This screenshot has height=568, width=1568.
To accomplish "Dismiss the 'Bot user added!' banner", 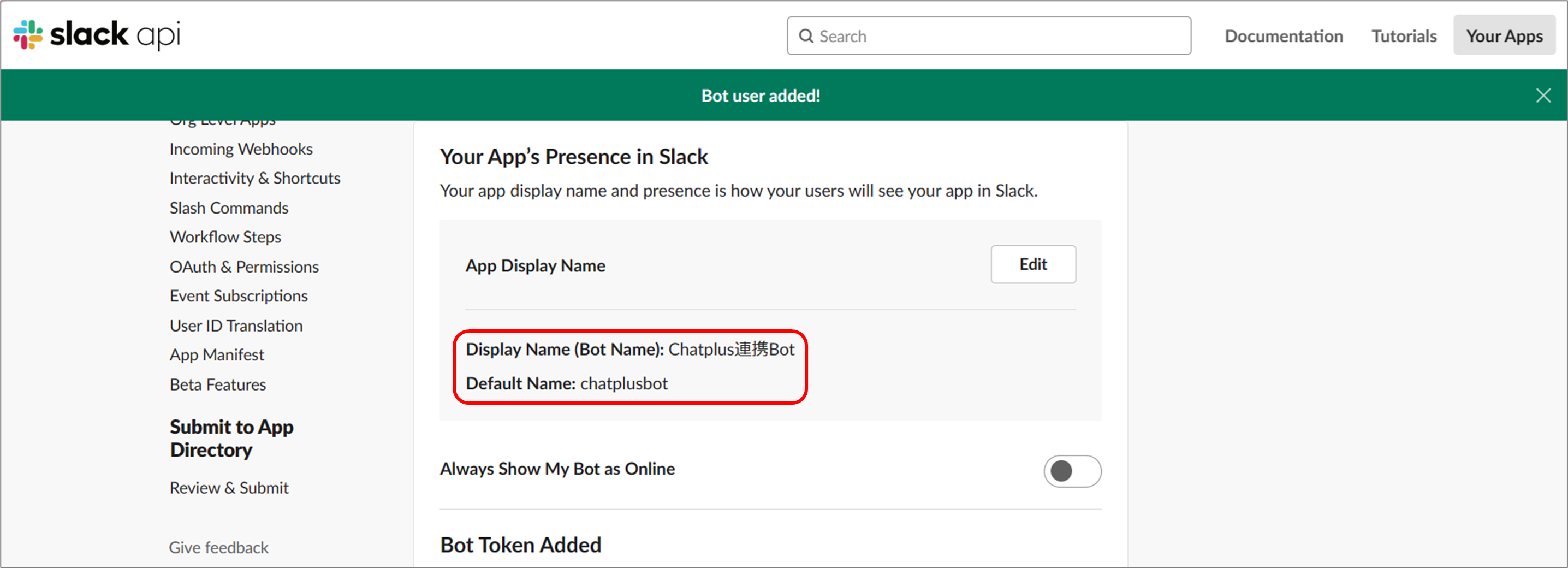I will 1543,96.
